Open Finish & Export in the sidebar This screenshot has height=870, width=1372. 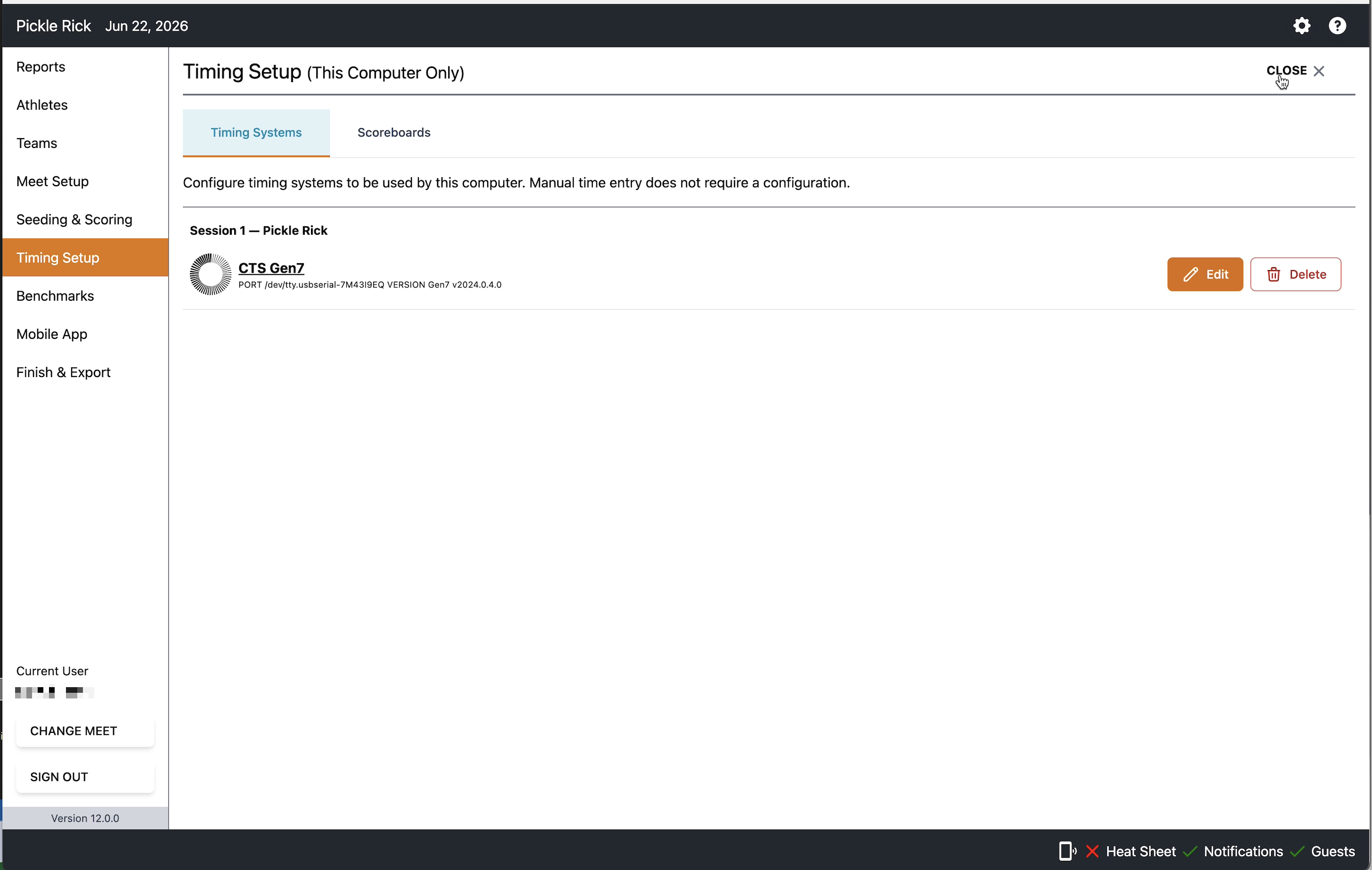85,372
